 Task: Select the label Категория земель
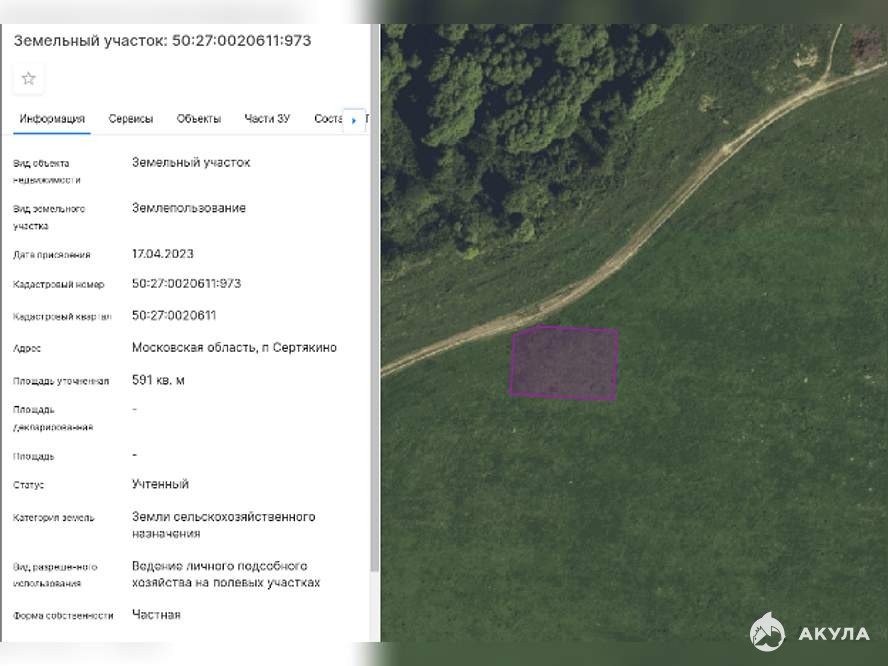tap(54, 518)
